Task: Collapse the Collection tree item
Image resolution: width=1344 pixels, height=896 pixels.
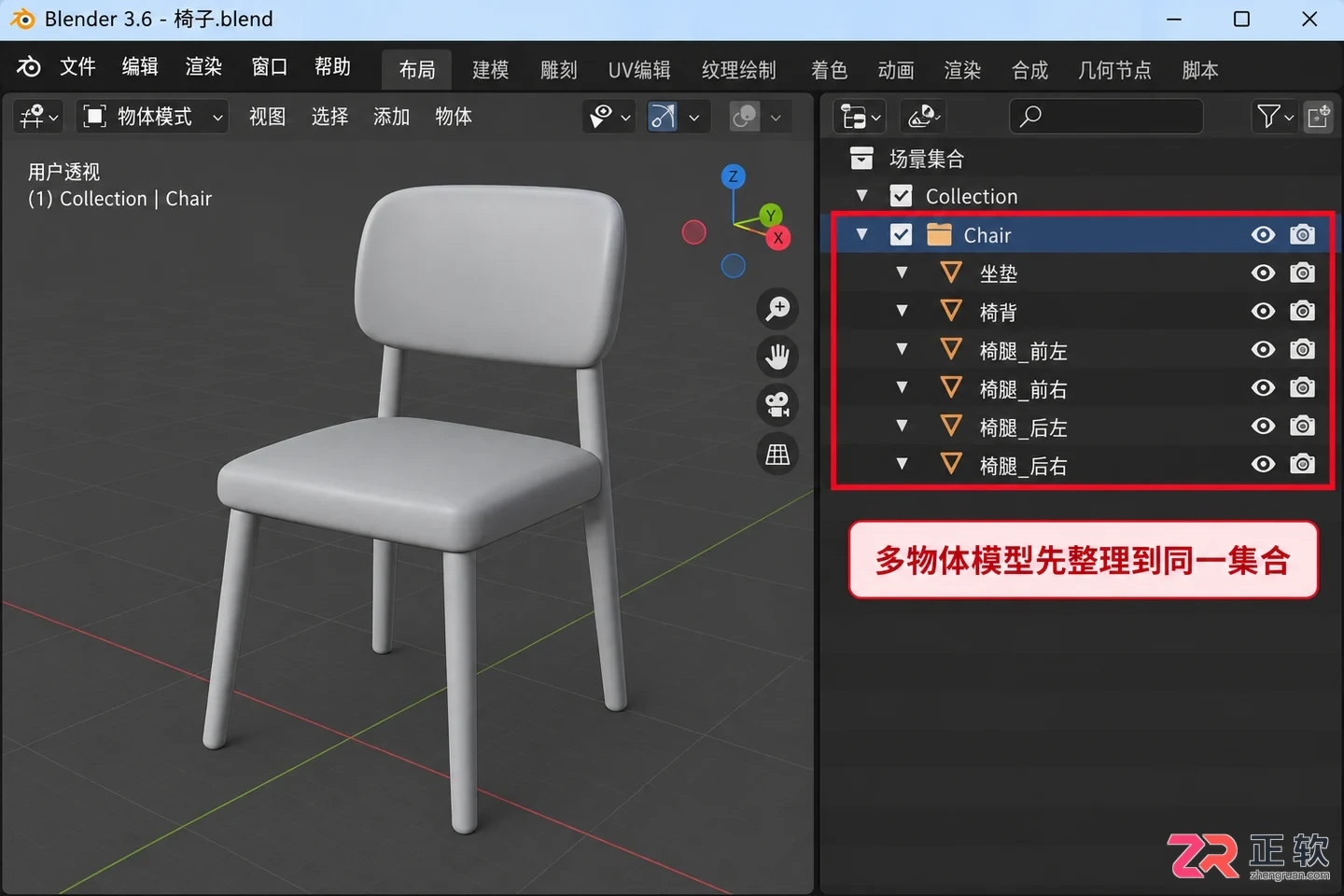Action: click(862, 196)
